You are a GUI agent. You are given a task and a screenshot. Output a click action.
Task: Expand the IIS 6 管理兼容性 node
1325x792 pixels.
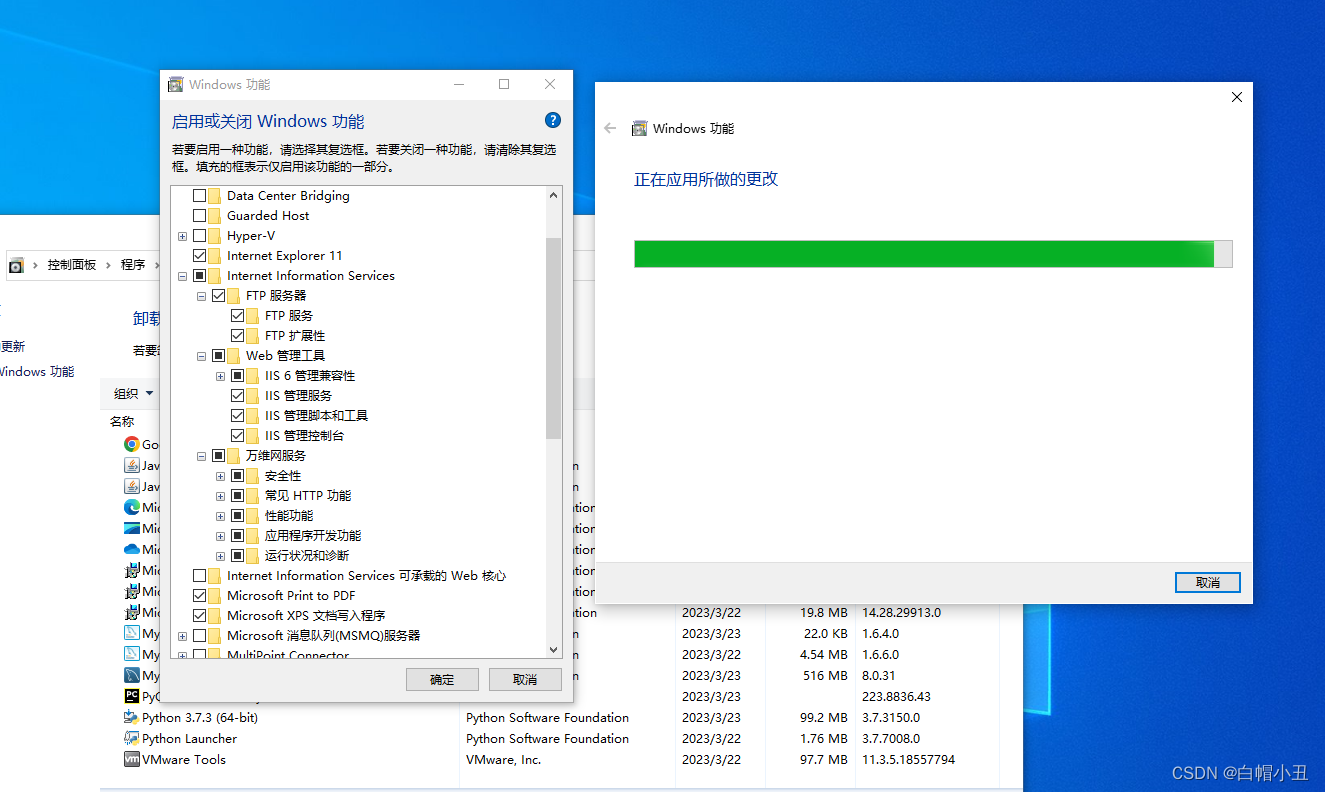220,376
